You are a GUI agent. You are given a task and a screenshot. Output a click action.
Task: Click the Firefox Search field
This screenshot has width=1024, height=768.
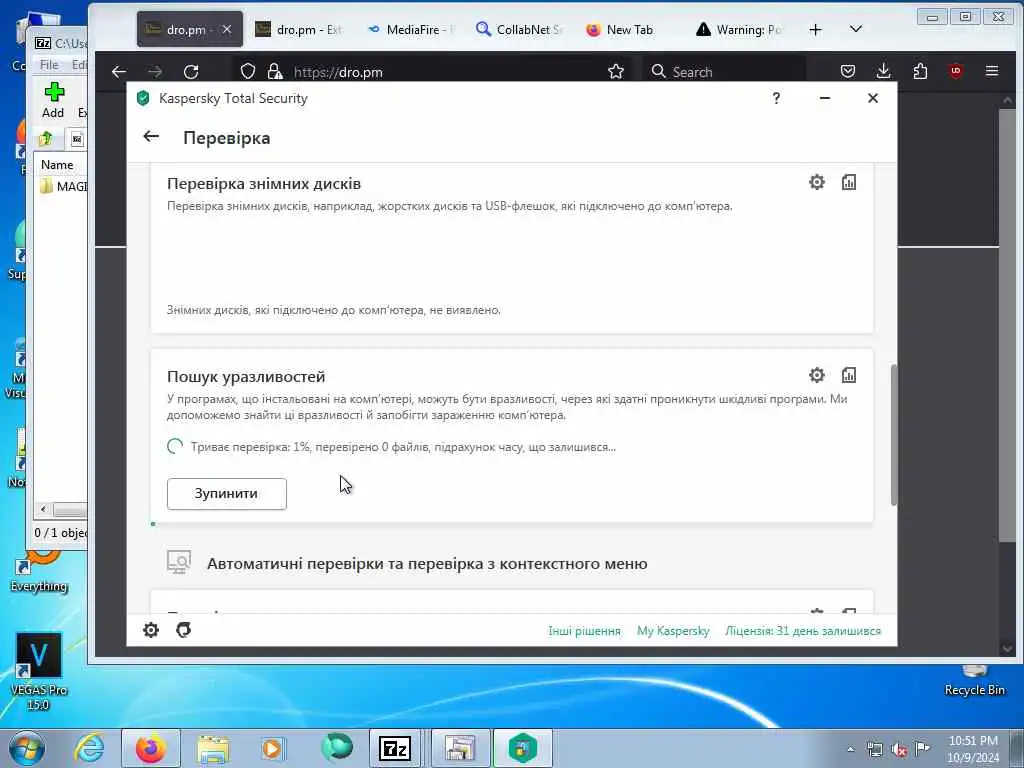pos(725,72)
